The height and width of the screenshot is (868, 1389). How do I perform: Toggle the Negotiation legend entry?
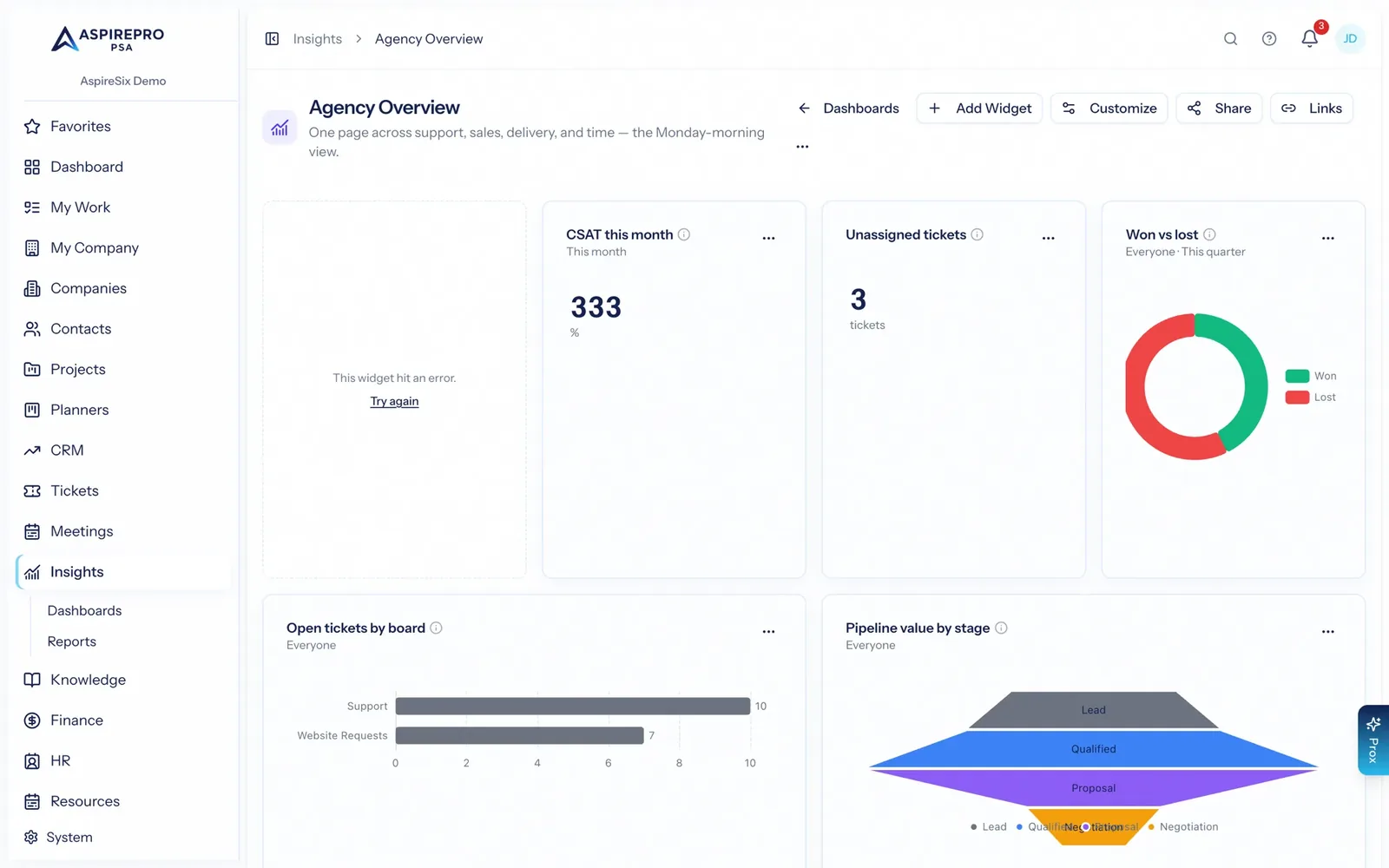tap(1182, 826)
